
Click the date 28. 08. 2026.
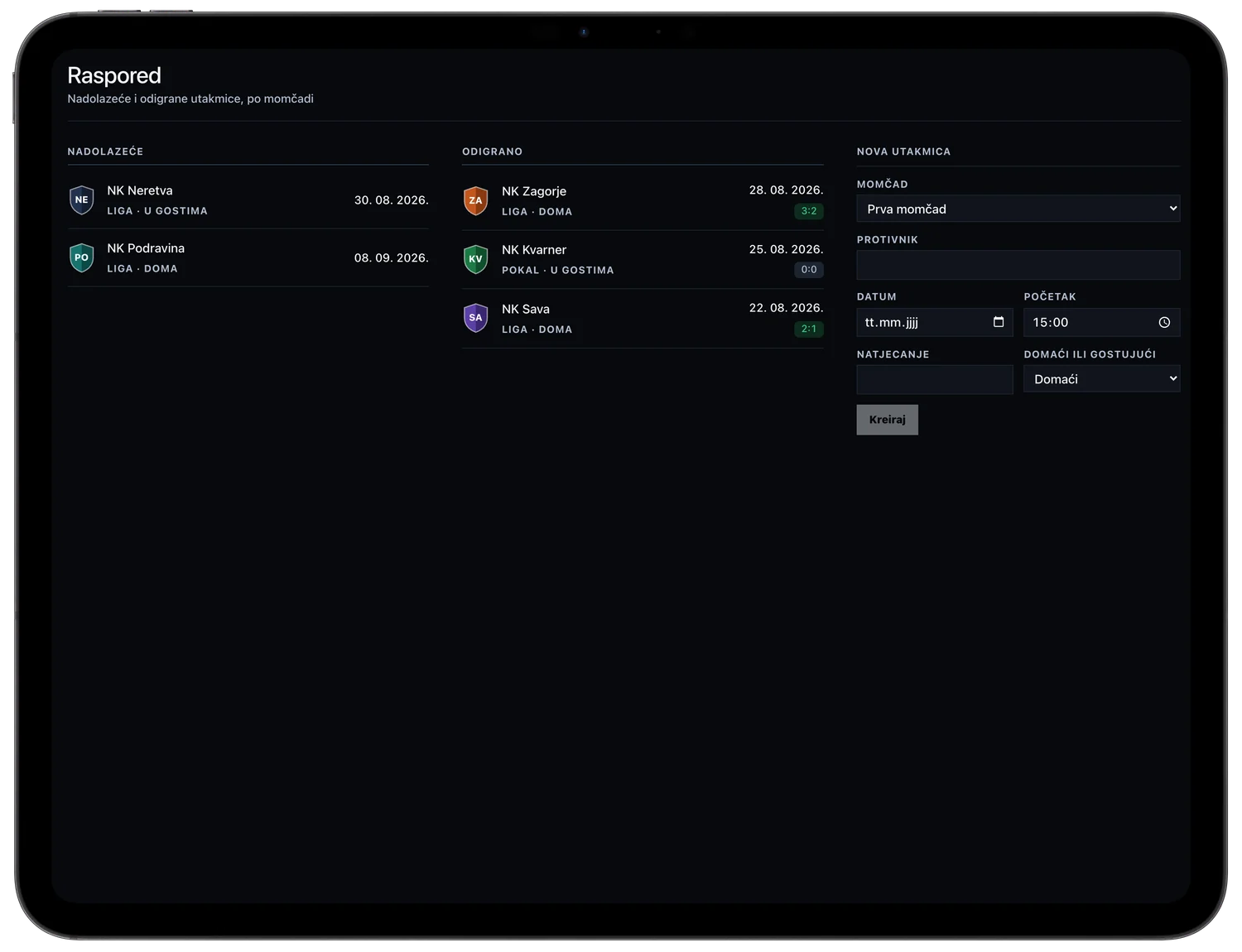coord(787,190)
